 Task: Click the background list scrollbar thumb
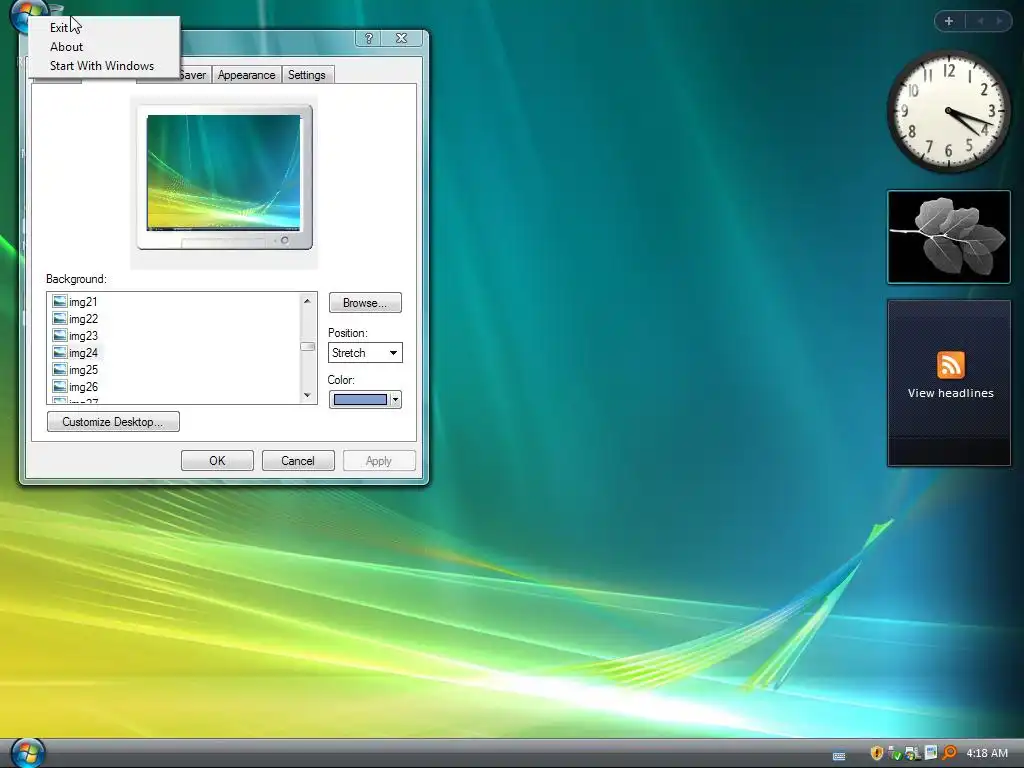pyautogui.click(x=307, y=346)
